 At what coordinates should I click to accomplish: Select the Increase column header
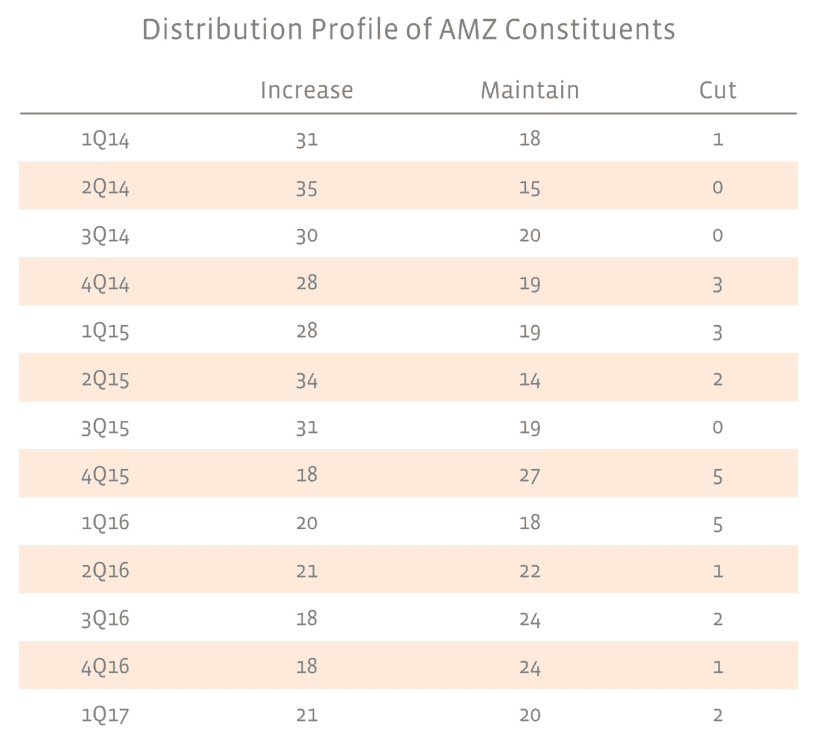[306, 91]
